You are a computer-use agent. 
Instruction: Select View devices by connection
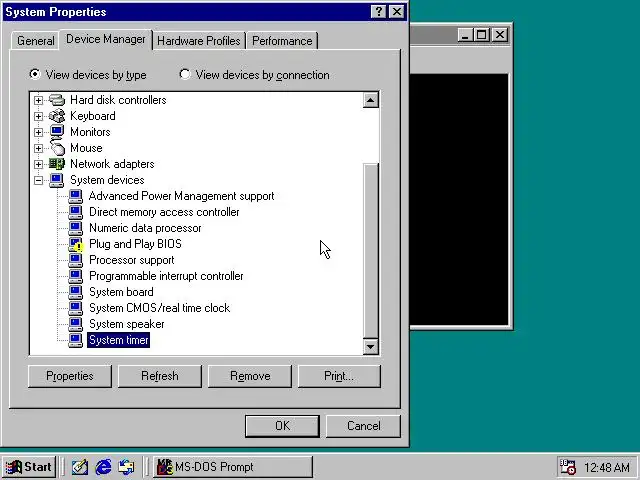[x=254, y=75]
